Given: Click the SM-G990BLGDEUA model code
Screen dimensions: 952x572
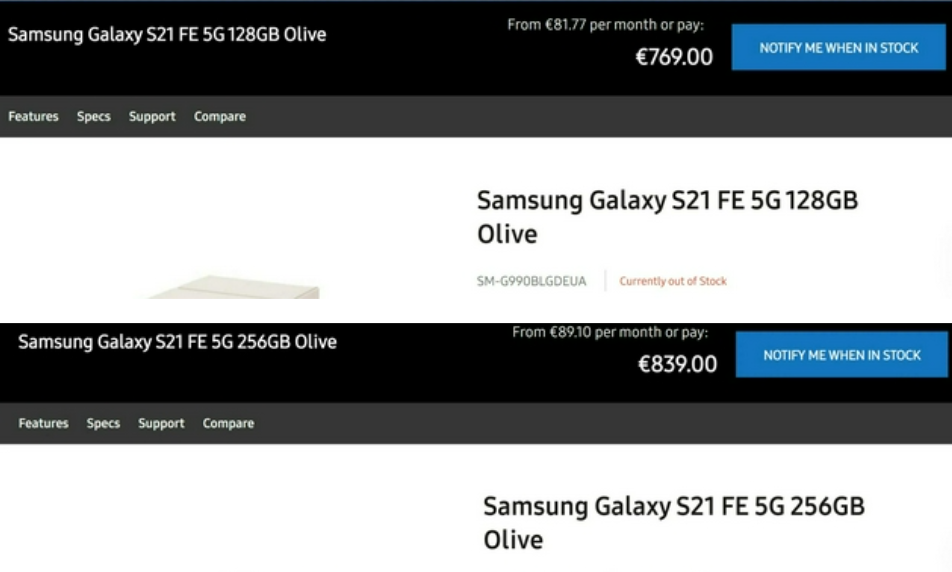Looking at the screenshot, I should (531, 281).
